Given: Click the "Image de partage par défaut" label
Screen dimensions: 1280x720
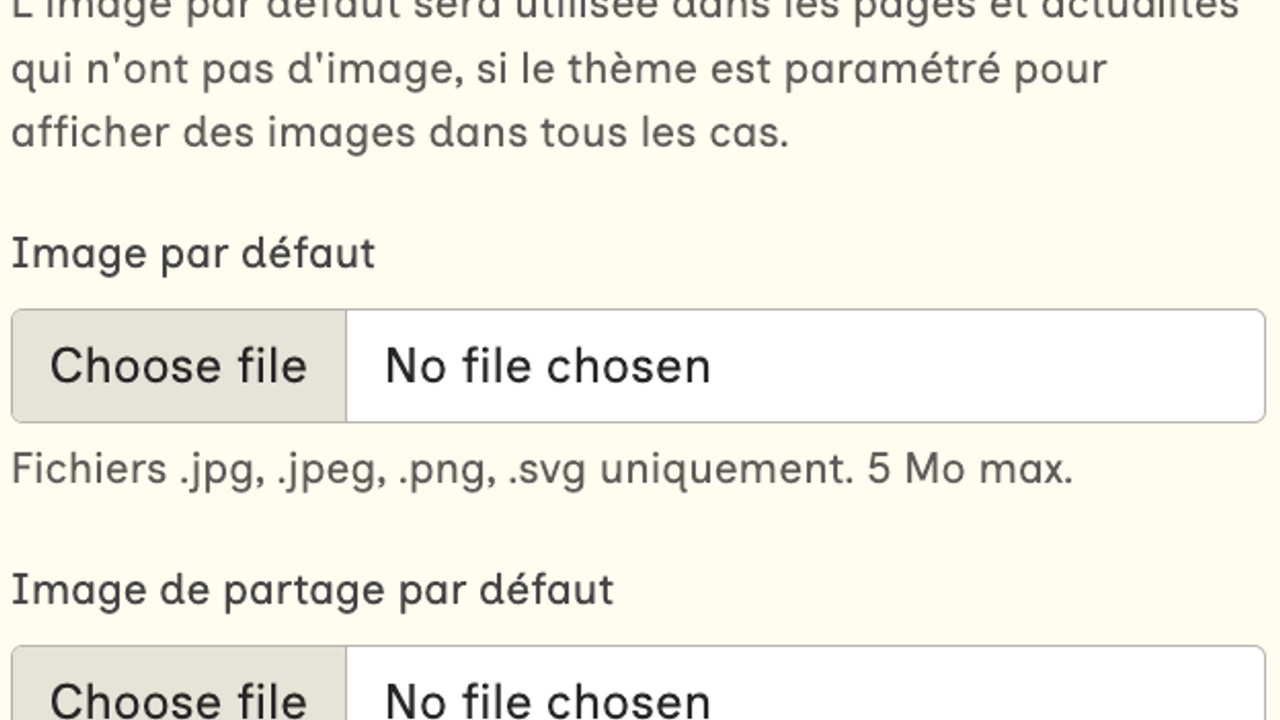Looking at the screenshot, I should [312, 590].
